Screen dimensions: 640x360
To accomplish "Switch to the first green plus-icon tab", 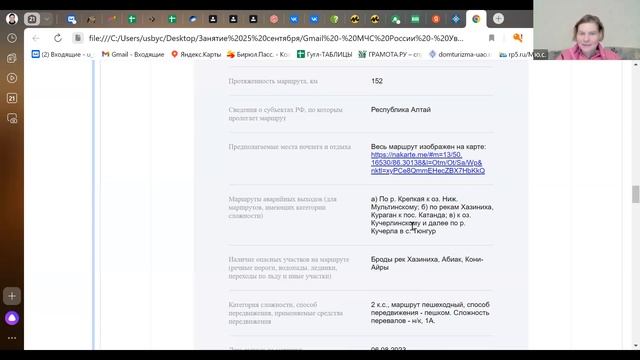I will click(131, 19).
